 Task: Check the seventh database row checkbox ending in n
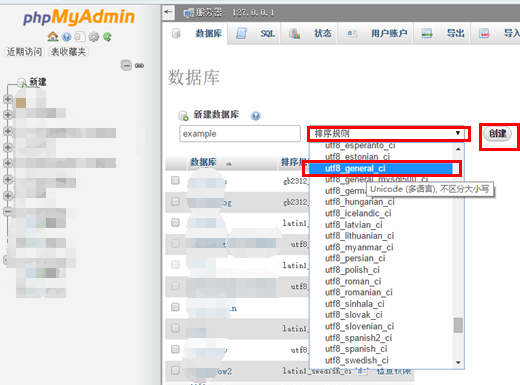[x=175, y=307]
